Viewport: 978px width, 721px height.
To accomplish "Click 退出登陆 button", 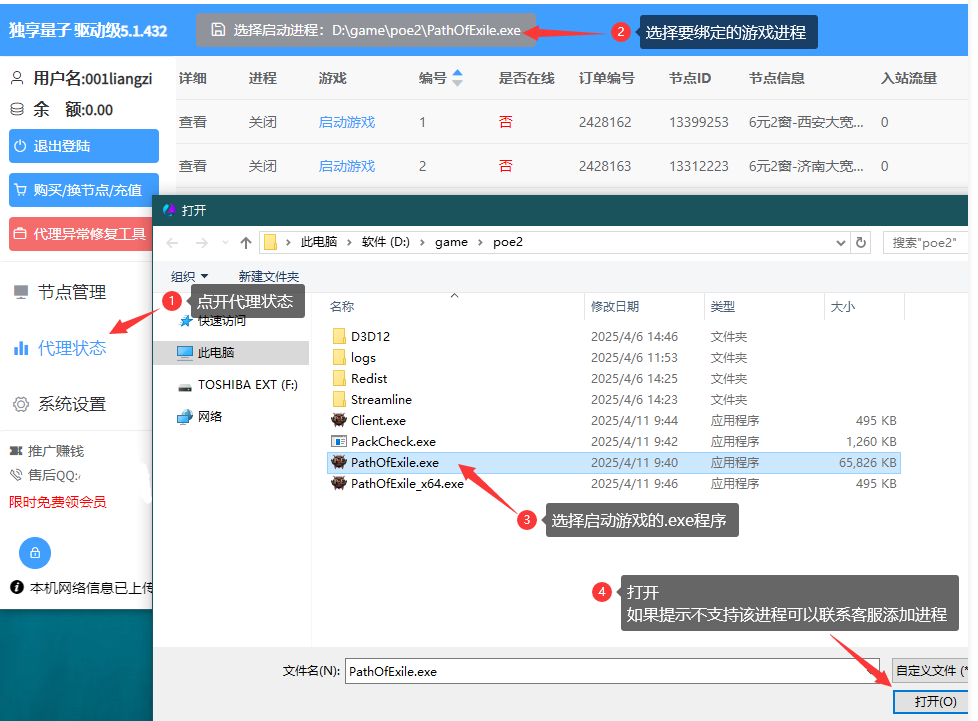I will click(x=84, y=146).
